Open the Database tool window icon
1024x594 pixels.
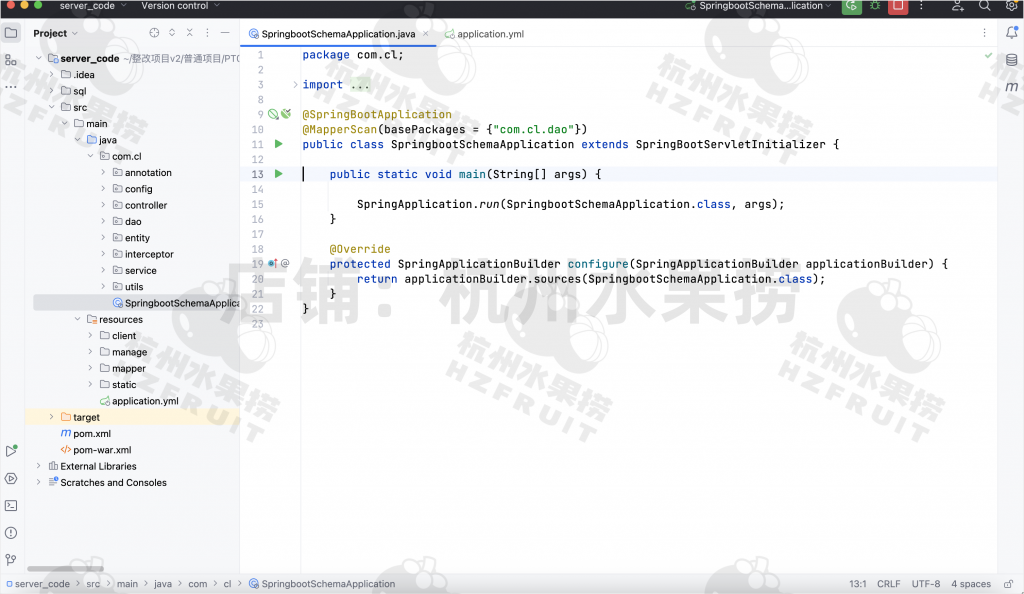[1011, 60]
